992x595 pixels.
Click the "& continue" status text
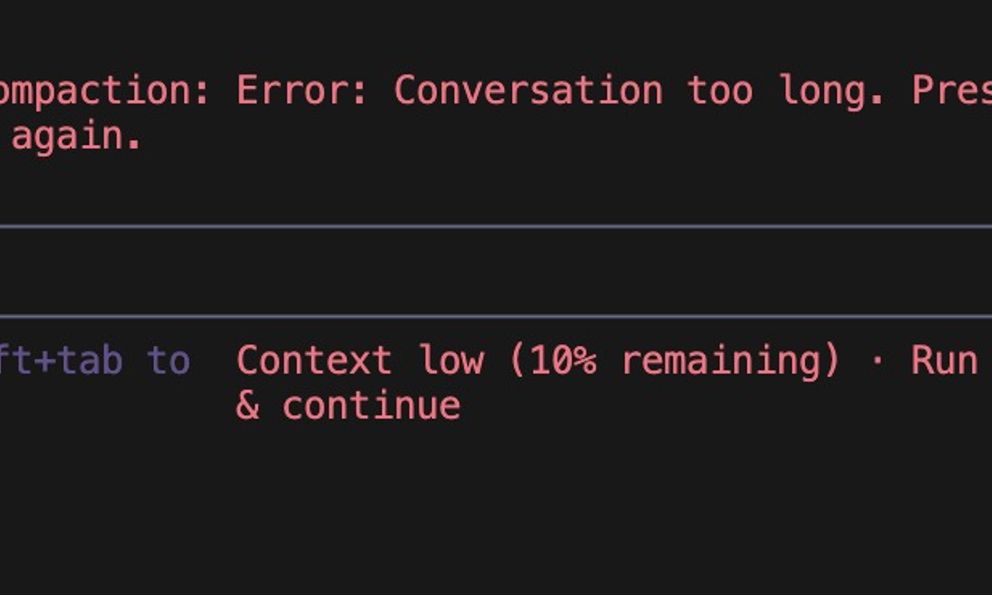348,406
